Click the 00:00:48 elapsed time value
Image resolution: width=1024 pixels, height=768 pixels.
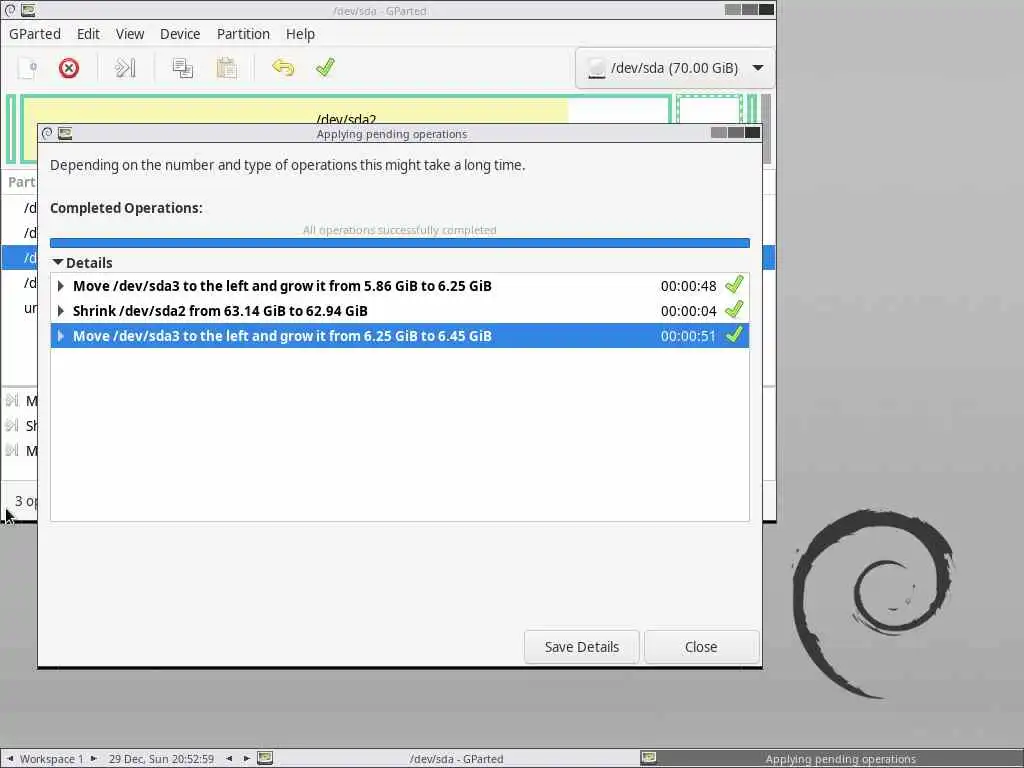click(x=688, y=286)
